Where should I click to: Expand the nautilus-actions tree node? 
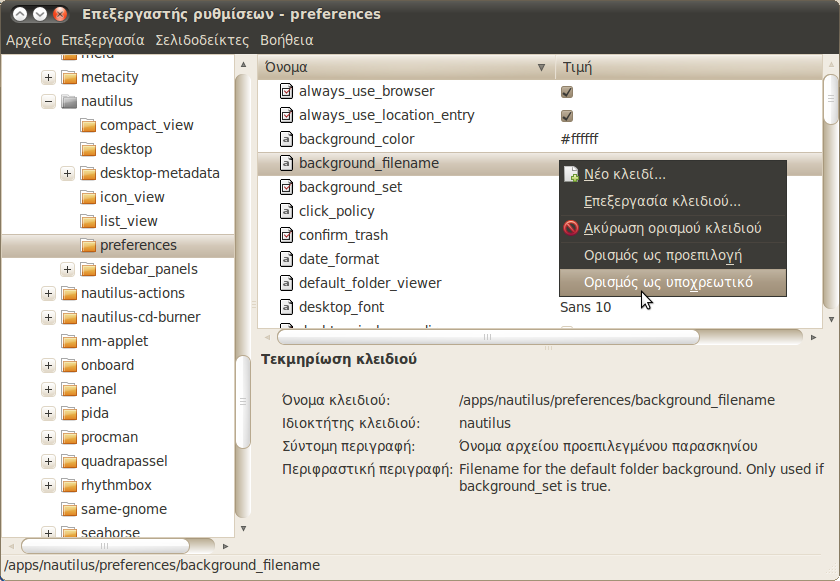pyautogui.click(x=48, y=293)
